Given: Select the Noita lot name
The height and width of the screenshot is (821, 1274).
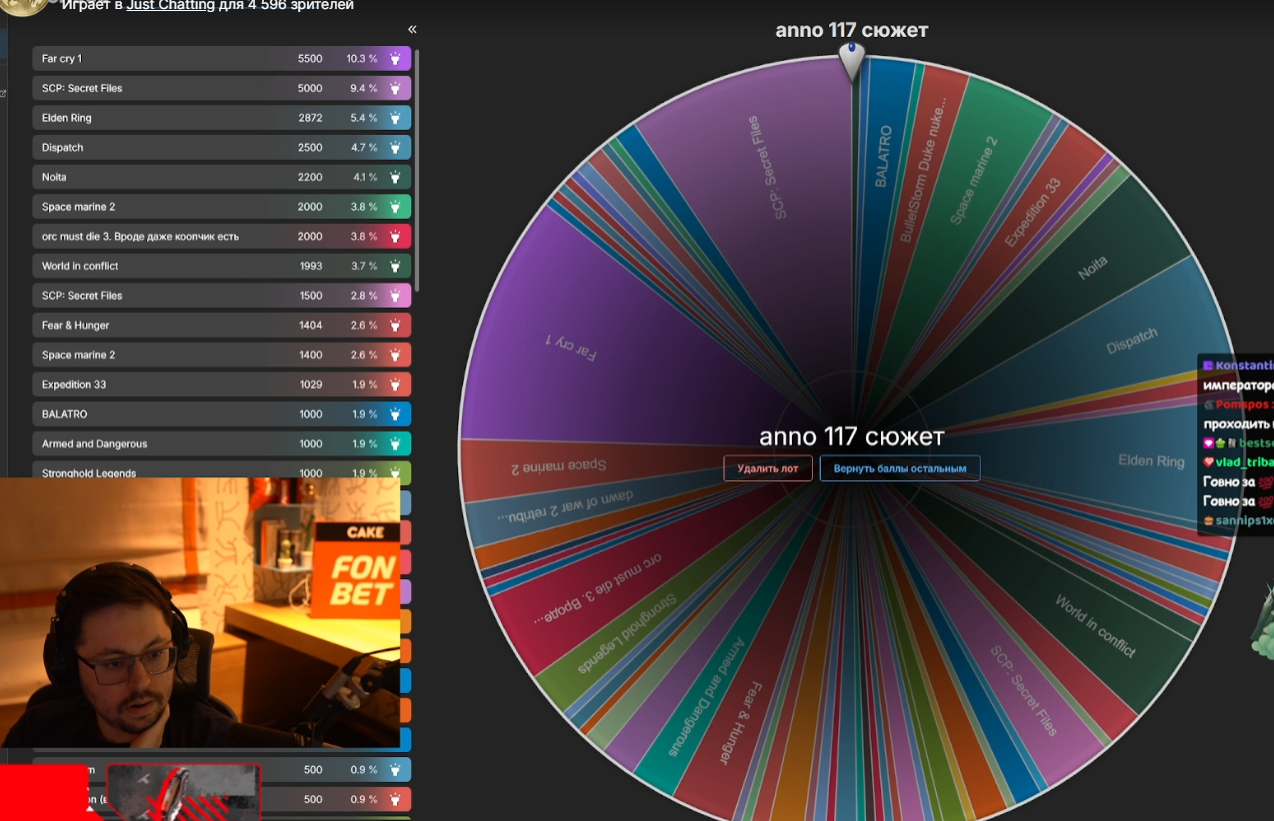Looking at the screenshot, I should point(54,177).
